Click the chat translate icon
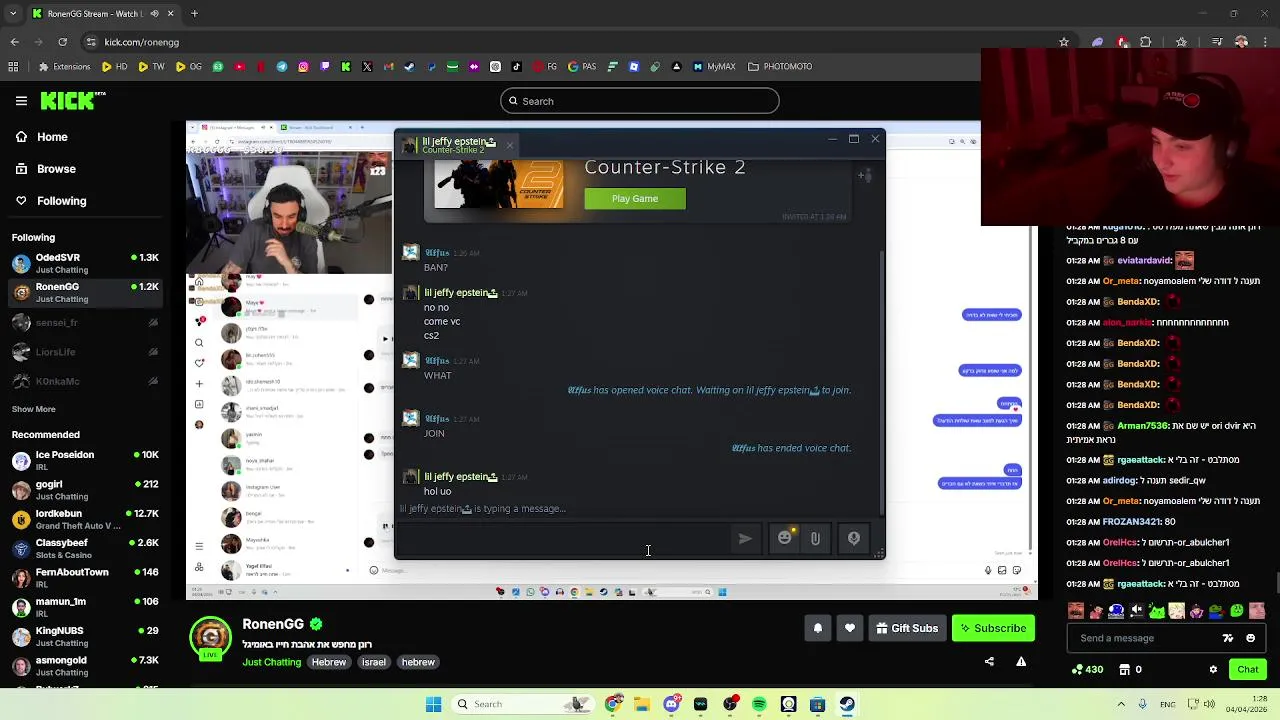Viewport: 1280px width, 720px height. [1228, 638]
